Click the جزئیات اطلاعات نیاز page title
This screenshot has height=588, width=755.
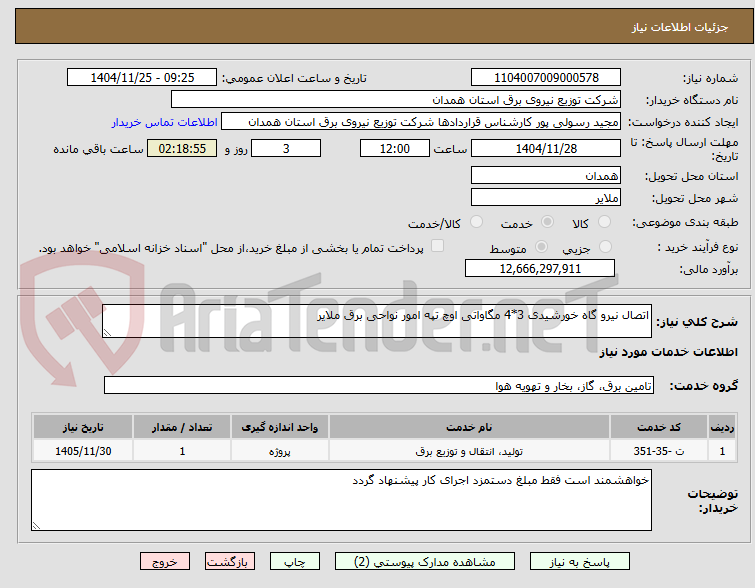680,27
